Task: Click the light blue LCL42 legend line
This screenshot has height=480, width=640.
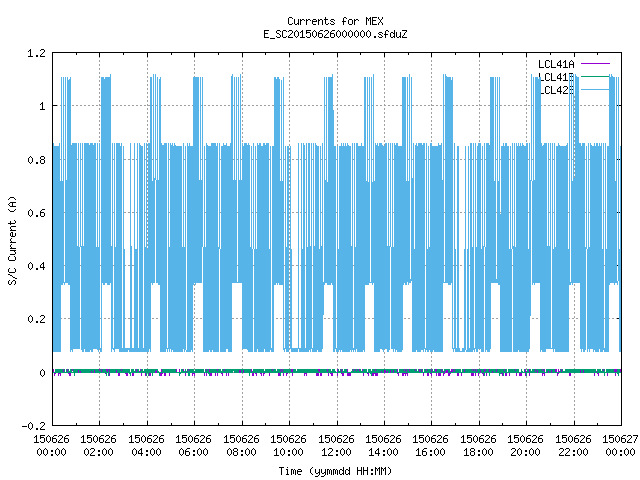Action: 595,89
